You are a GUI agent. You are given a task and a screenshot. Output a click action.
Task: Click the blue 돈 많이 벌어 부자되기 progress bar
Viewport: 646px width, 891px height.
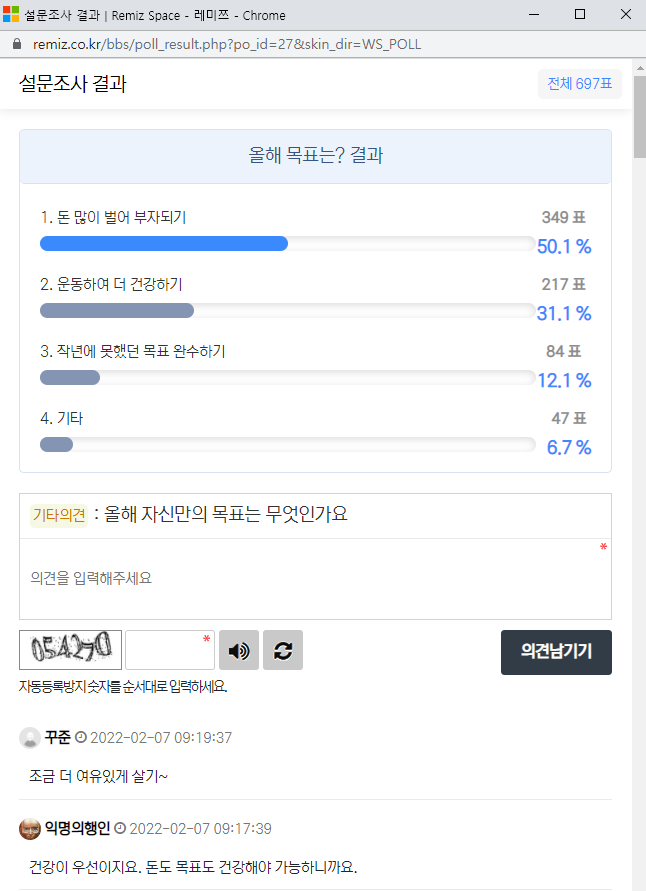point(164,243)
